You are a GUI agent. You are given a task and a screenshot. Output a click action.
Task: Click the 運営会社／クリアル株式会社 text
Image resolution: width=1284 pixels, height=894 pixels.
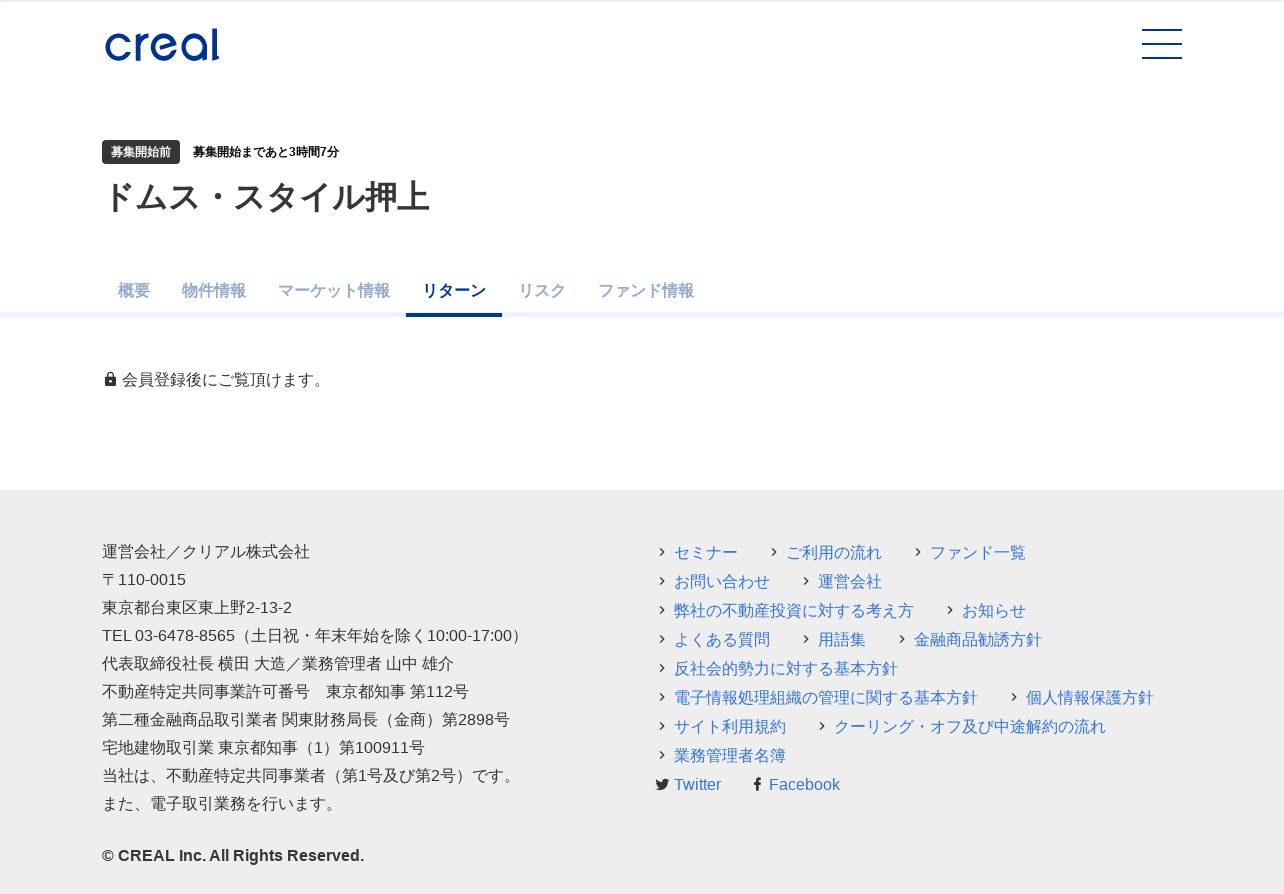(x=206, y=552)
